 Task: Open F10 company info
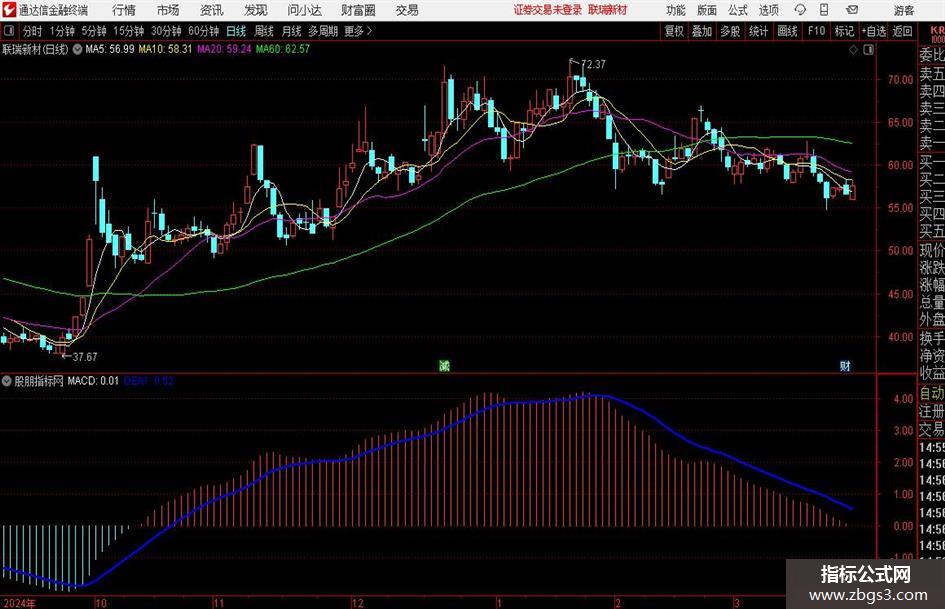click(x=816, y=31)
